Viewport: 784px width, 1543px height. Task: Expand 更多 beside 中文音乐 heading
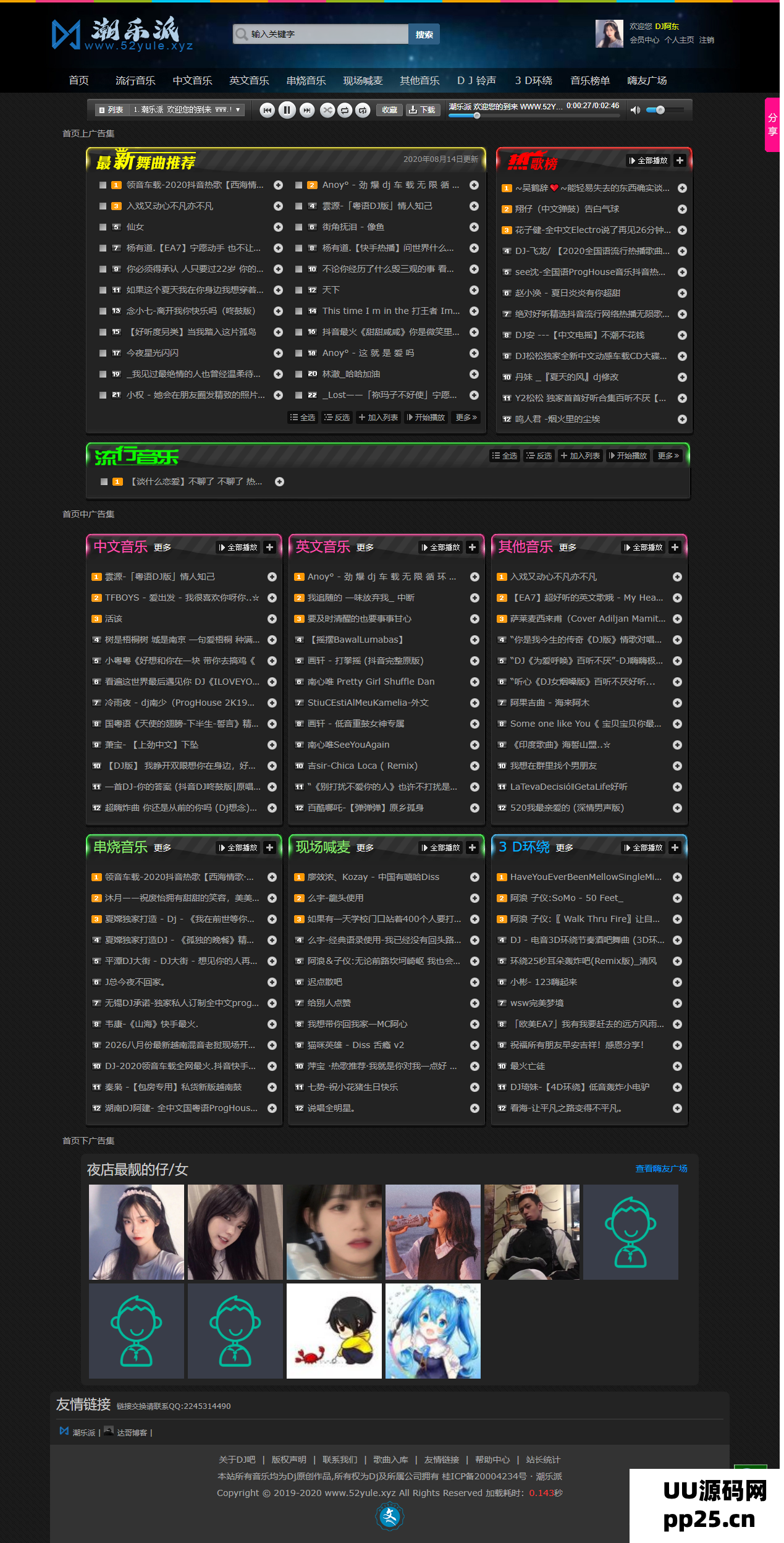coord(162,547)
